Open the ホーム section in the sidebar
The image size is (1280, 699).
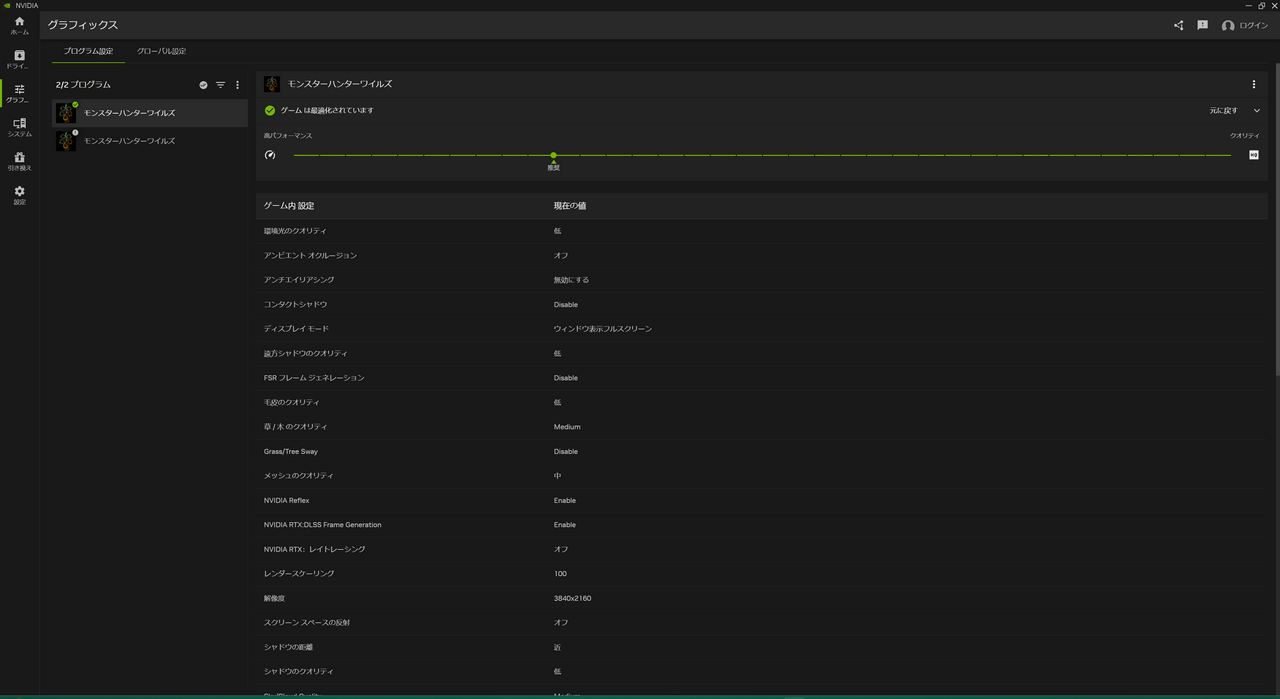pyautogui.click(x=18, y=26)
